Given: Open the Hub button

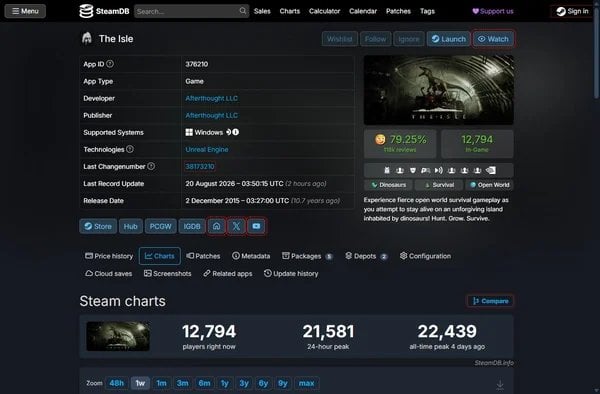Looking at the screenshot, I should (x=130, y=226).
